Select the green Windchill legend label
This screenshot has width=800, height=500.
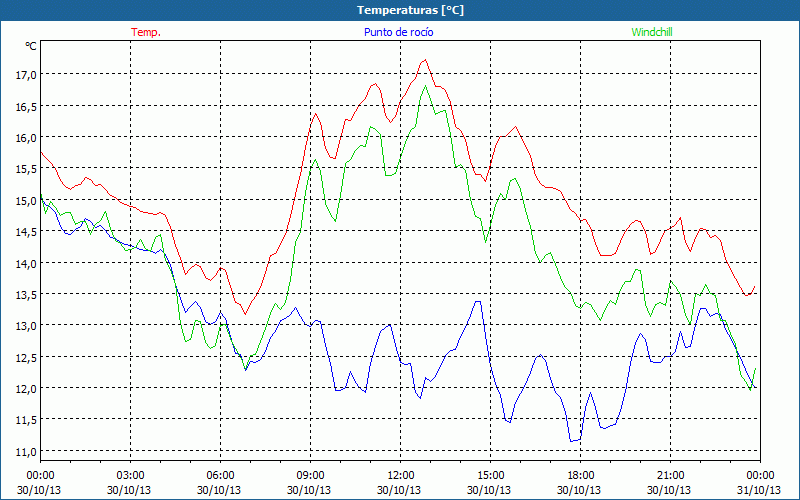(652, 32)
